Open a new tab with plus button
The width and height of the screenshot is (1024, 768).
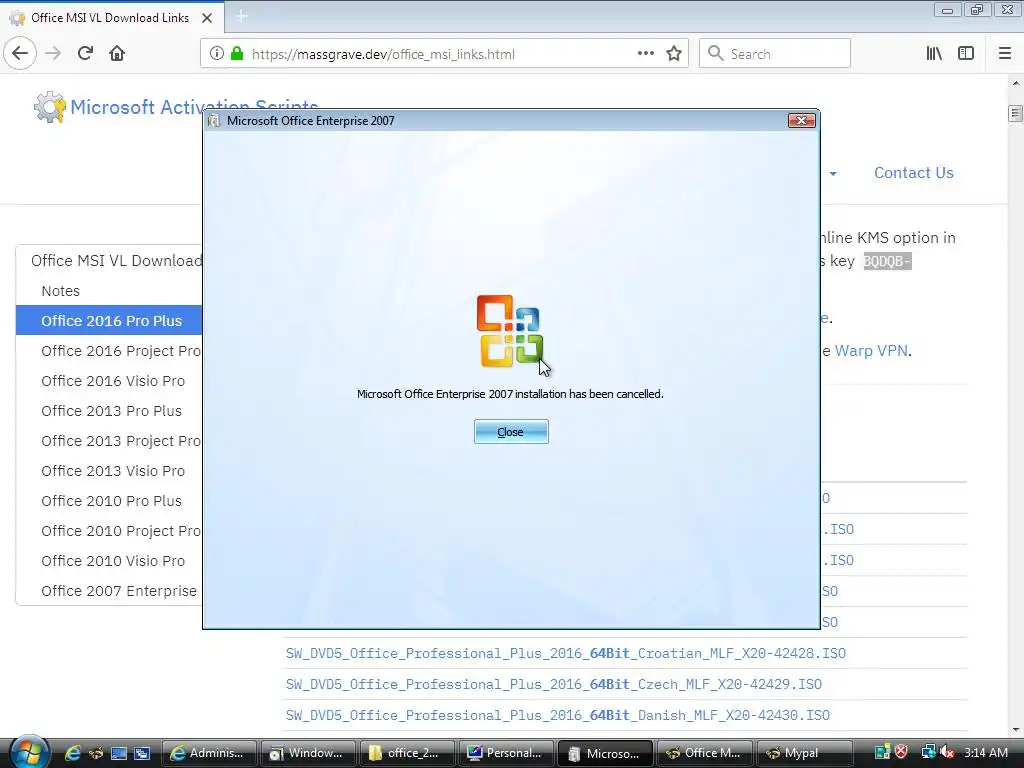tap(241, 17)
